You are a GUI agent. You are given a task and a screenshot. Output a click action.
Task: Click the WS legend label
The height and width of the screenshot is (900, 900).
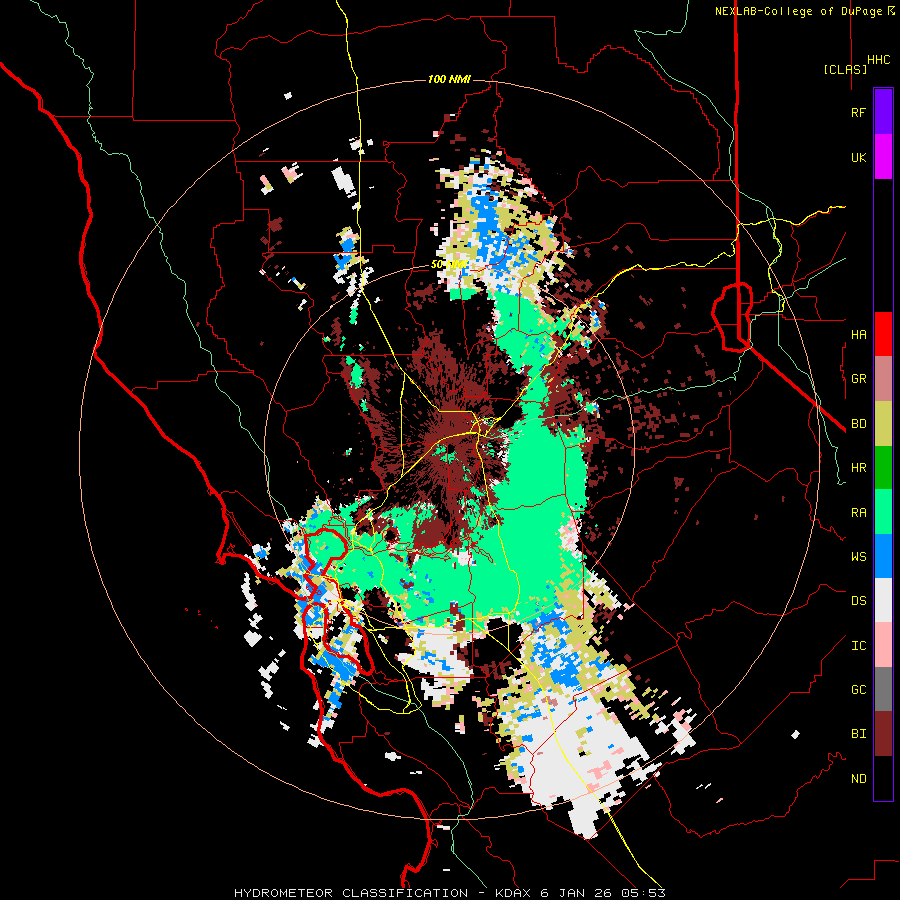tap(858, 557)
